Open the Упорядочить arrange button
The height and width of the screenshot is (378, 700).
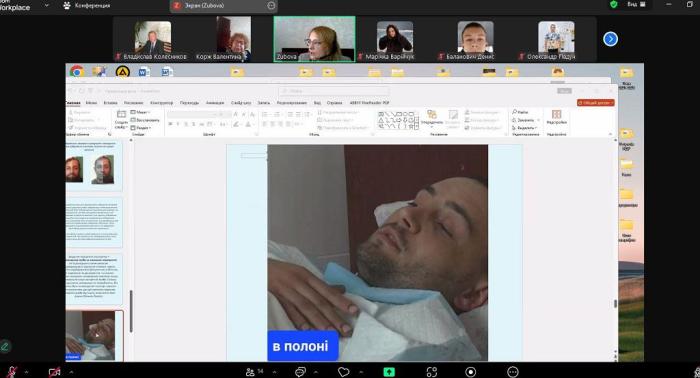pos(432,118)
